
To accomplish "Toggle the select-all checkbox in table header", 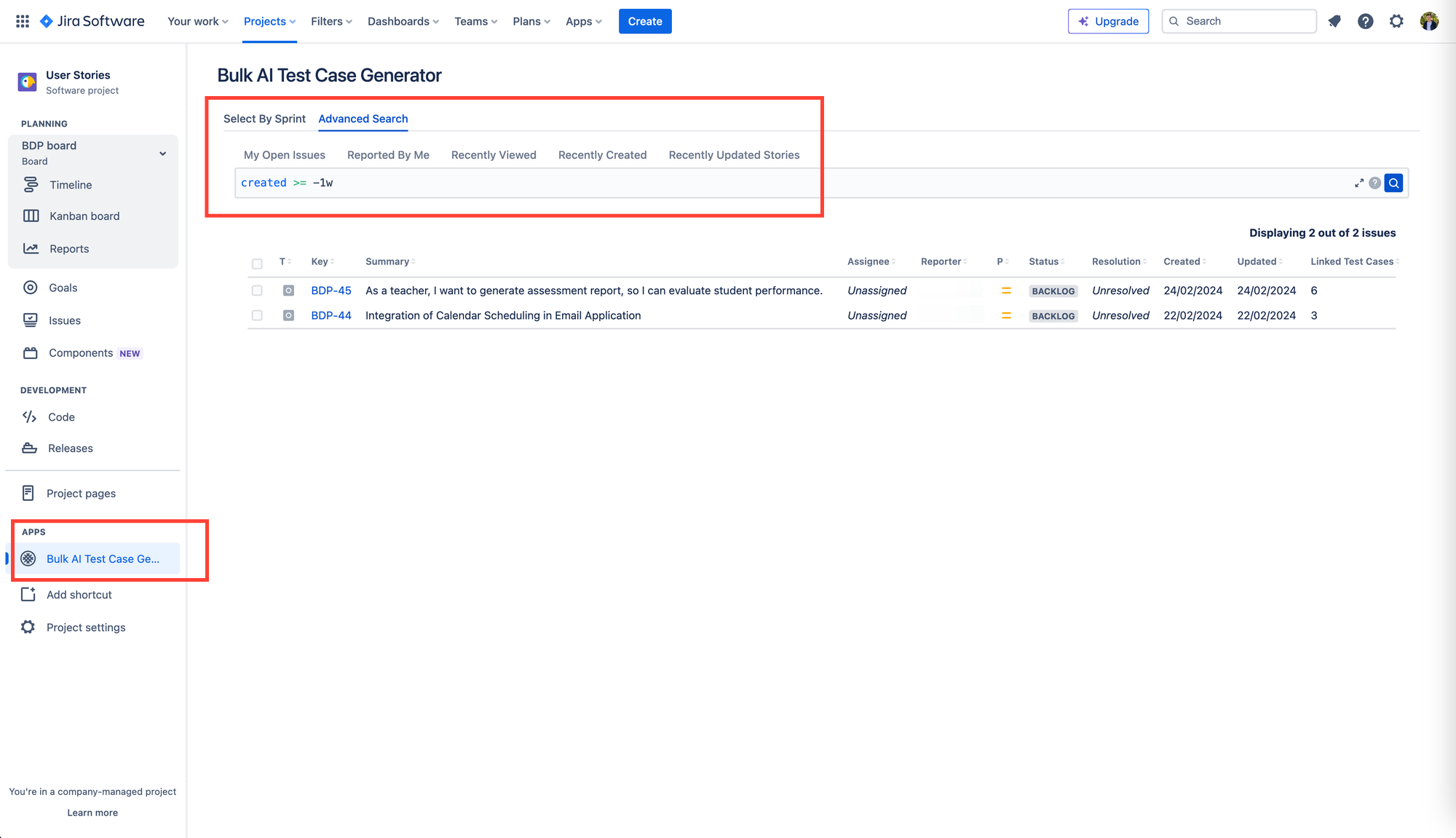I will [x=257, y=264].
